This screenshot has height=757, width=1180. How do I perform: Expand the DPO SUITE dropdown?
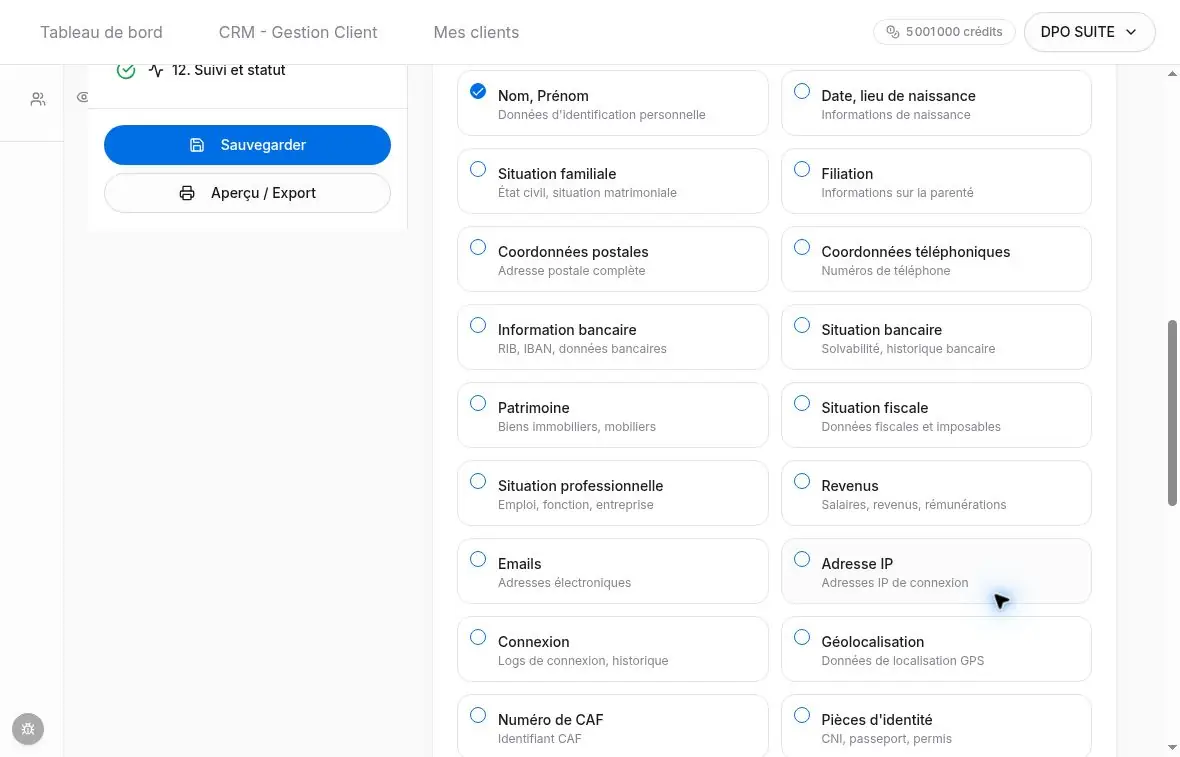click(x=1089, y=32)
